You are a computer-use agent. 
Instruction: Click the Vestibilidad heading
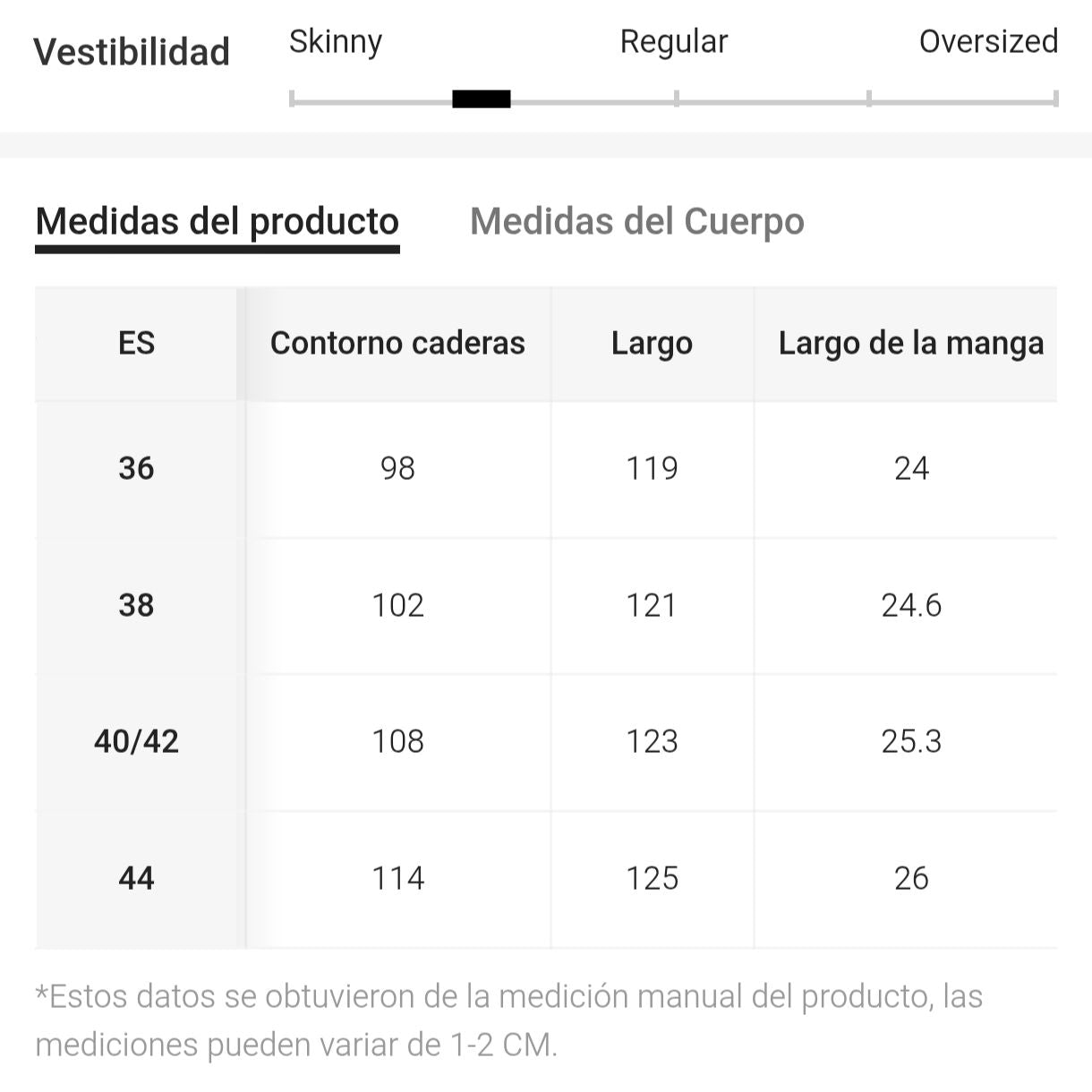point(132,52)
